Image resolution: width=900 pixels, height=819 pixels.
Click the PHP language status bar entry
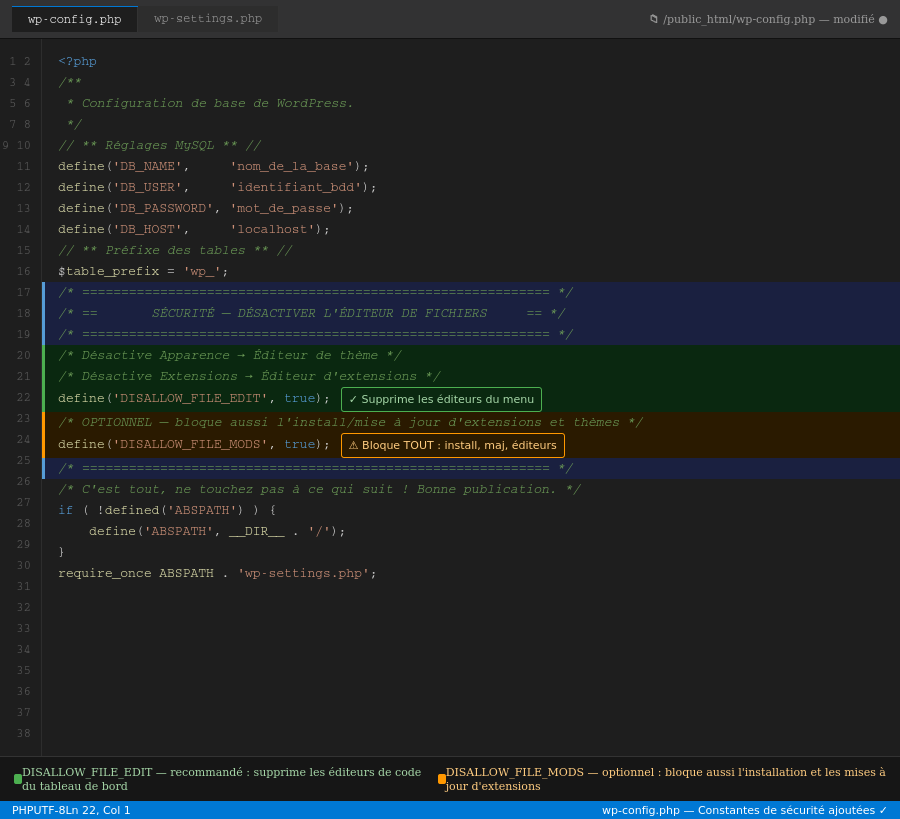(22, 810)
